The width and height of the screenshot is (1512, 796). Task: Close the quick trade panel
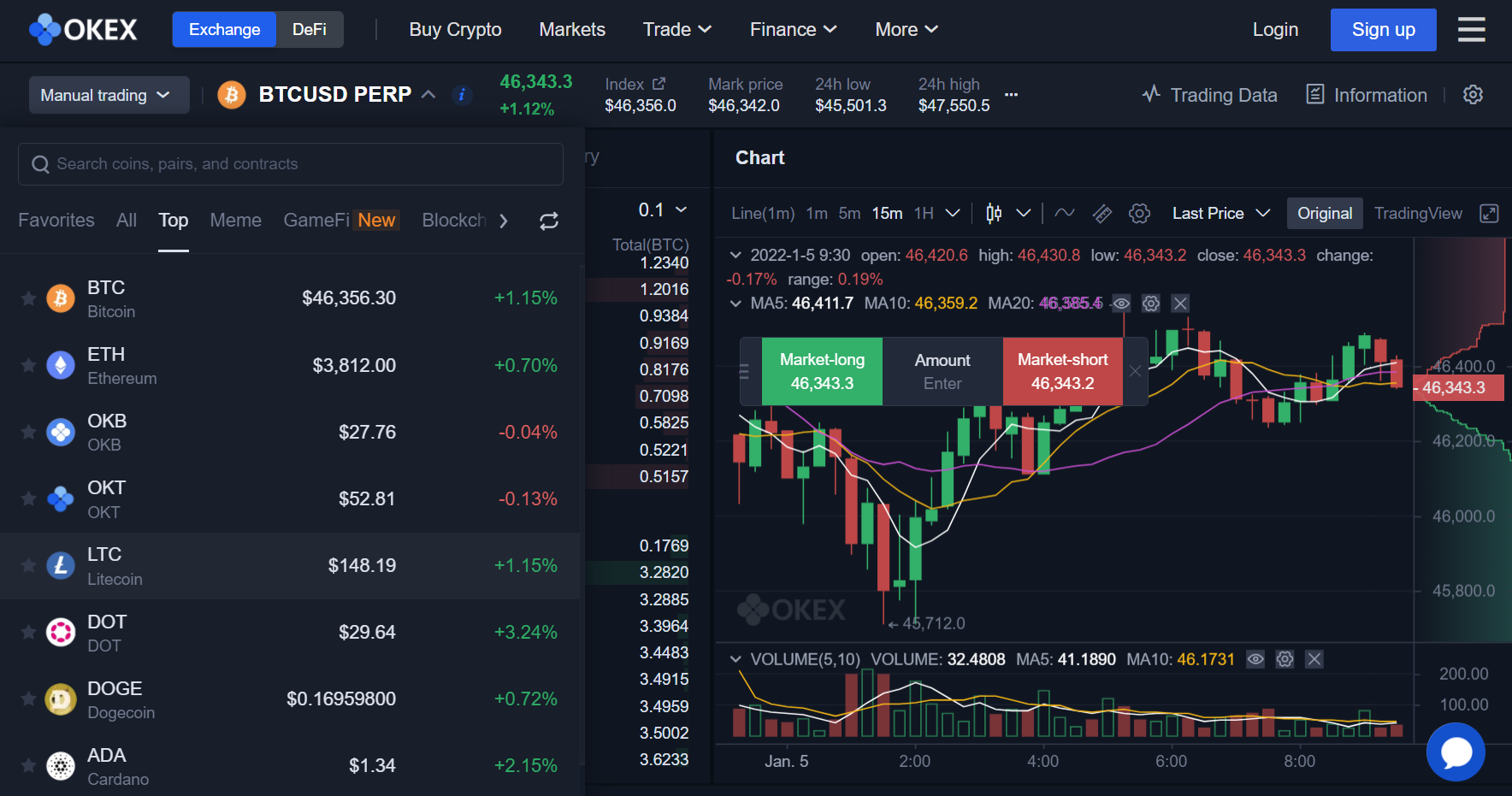point(1135,371)
